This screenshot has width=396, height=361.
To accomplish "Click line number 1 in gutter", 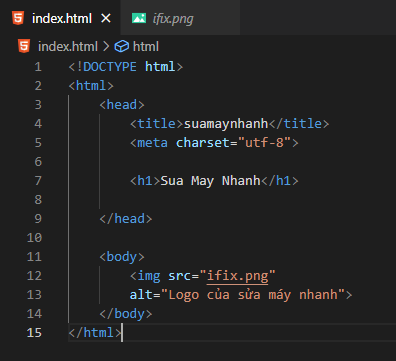I will [x=38, y=67].
